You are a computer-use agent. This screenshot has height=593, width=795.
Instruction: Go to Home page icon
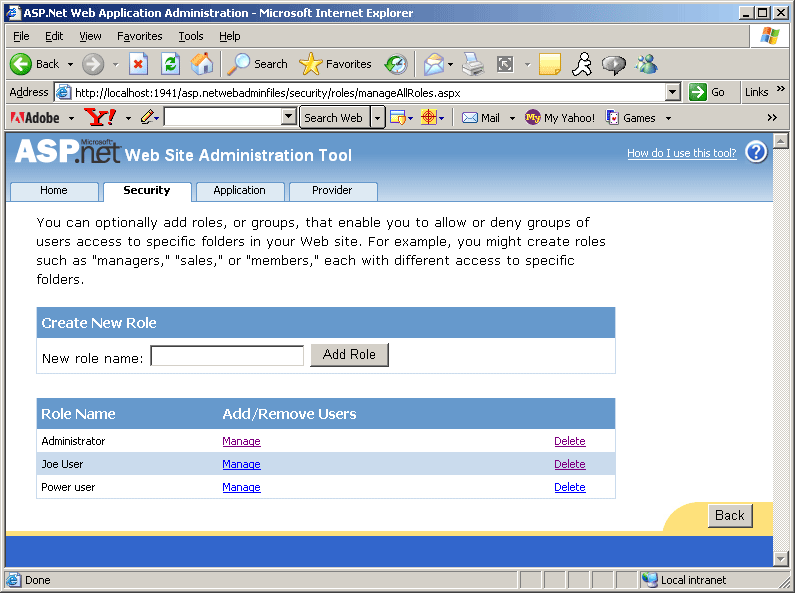pos(202,64)
